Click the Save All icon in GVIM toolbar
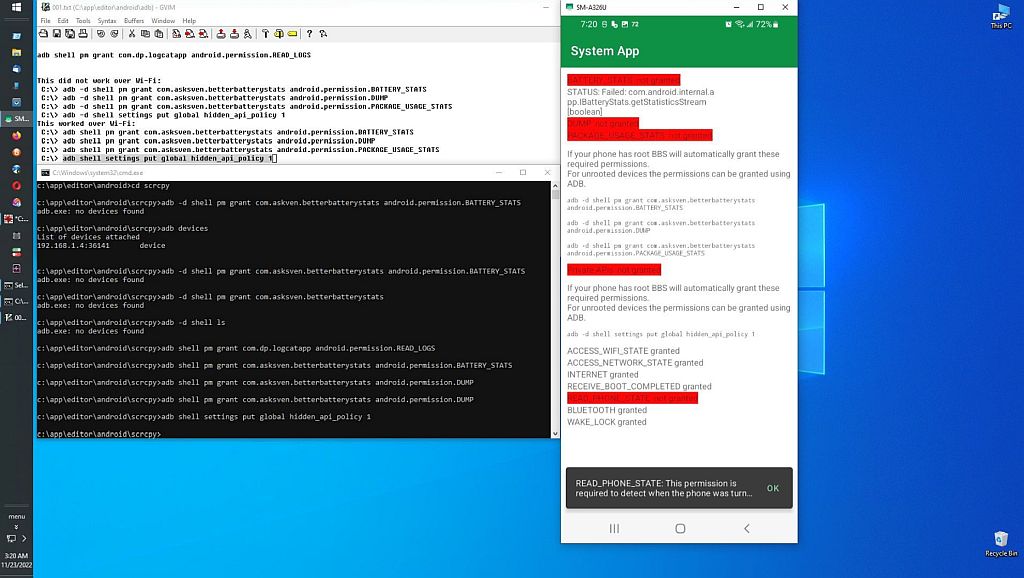 coord(69,33)
